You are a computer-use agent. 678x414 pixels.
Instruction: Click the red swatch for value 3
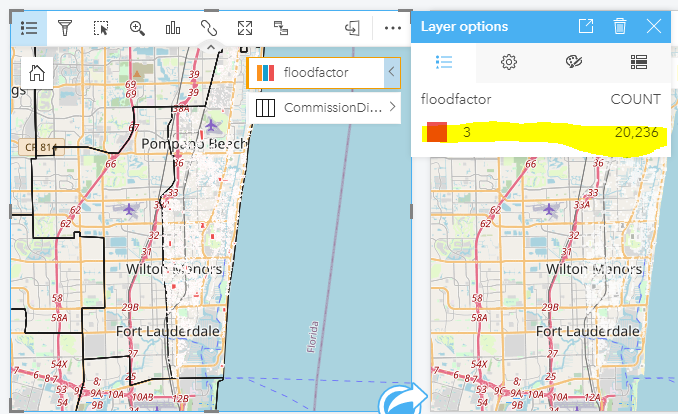tap(437, 132)
